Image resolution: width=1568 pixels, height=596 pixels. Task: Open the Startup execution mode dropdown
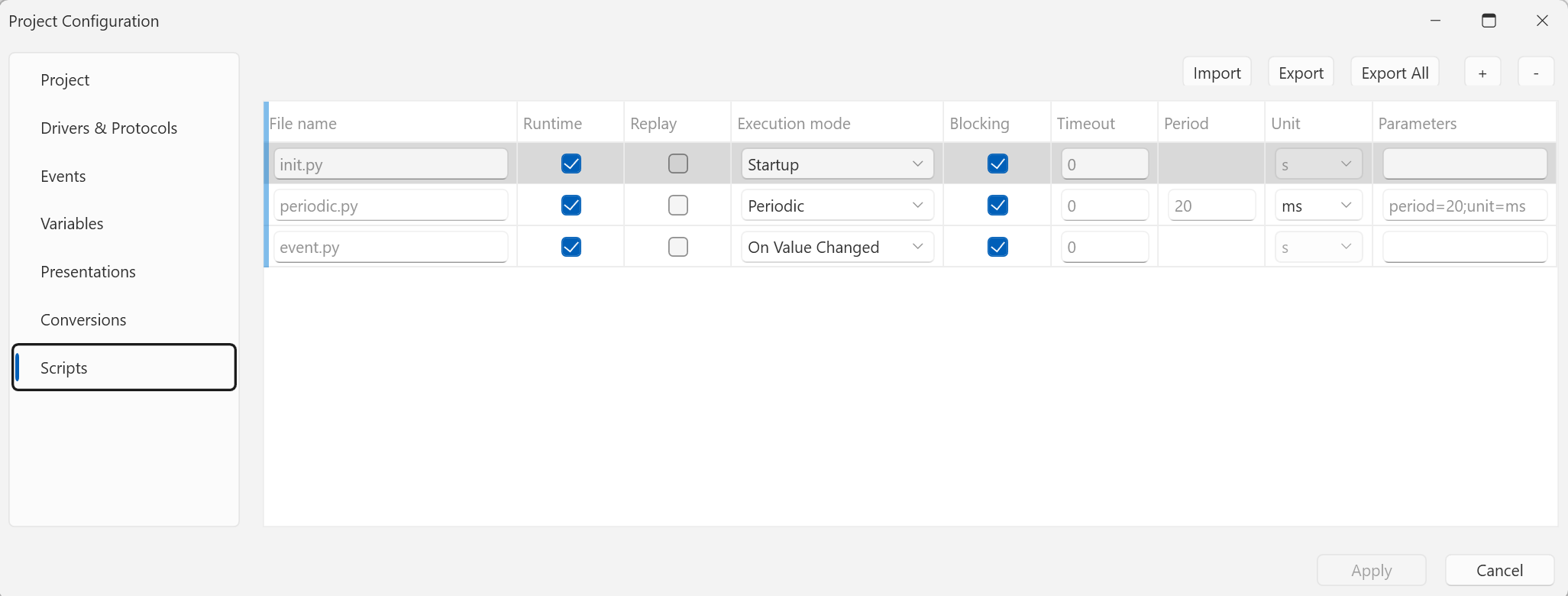click(x=837, y=164)
